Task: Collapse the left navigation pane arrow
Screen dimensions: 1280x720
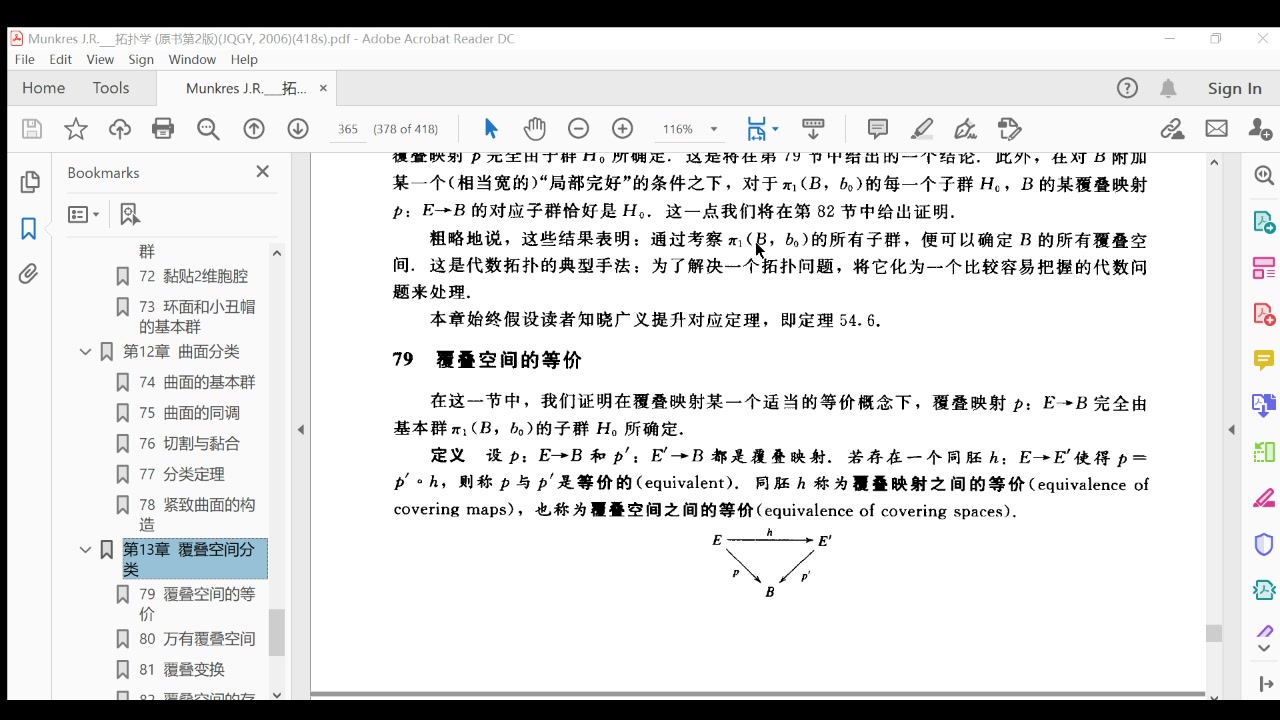Action: (301, 430)
